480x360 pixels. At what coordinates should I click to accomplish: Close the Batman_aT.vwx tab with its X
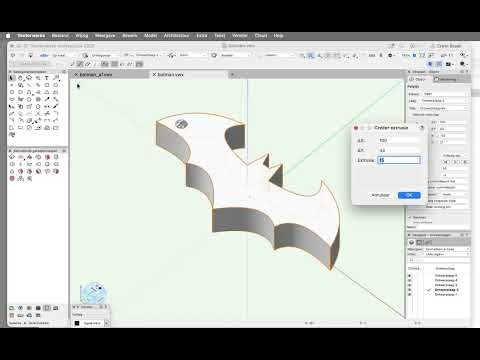(x=76, y=75)
